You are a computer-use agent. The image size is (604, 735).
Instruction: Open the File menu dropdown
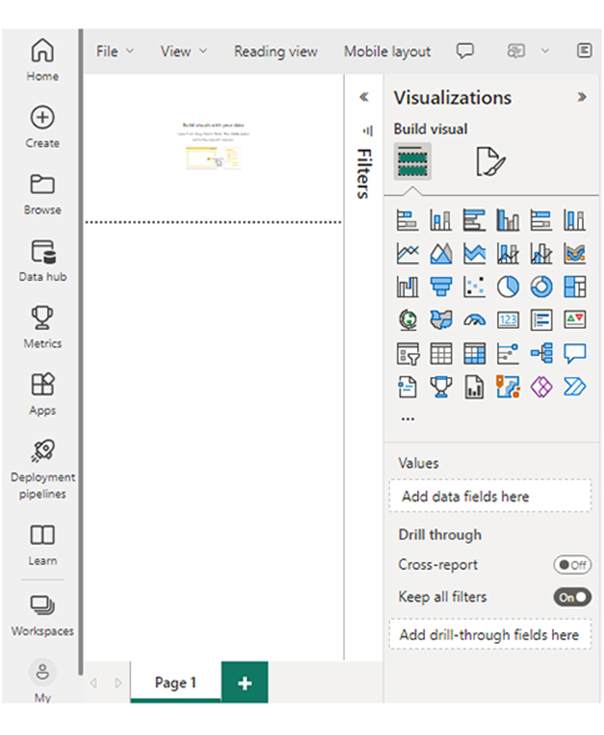[x=114, y=51]
